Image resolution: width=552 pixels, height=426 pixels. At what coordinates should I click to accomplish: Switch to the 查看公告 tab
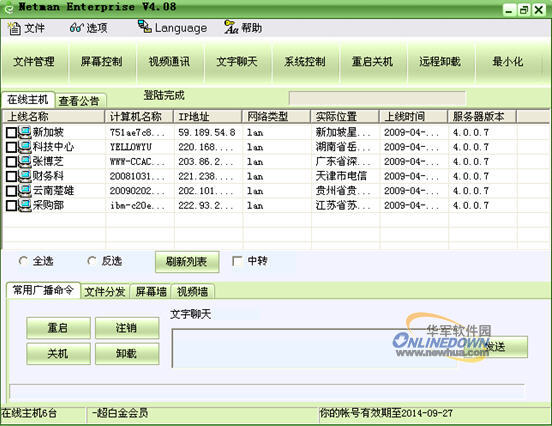(80, 101)
